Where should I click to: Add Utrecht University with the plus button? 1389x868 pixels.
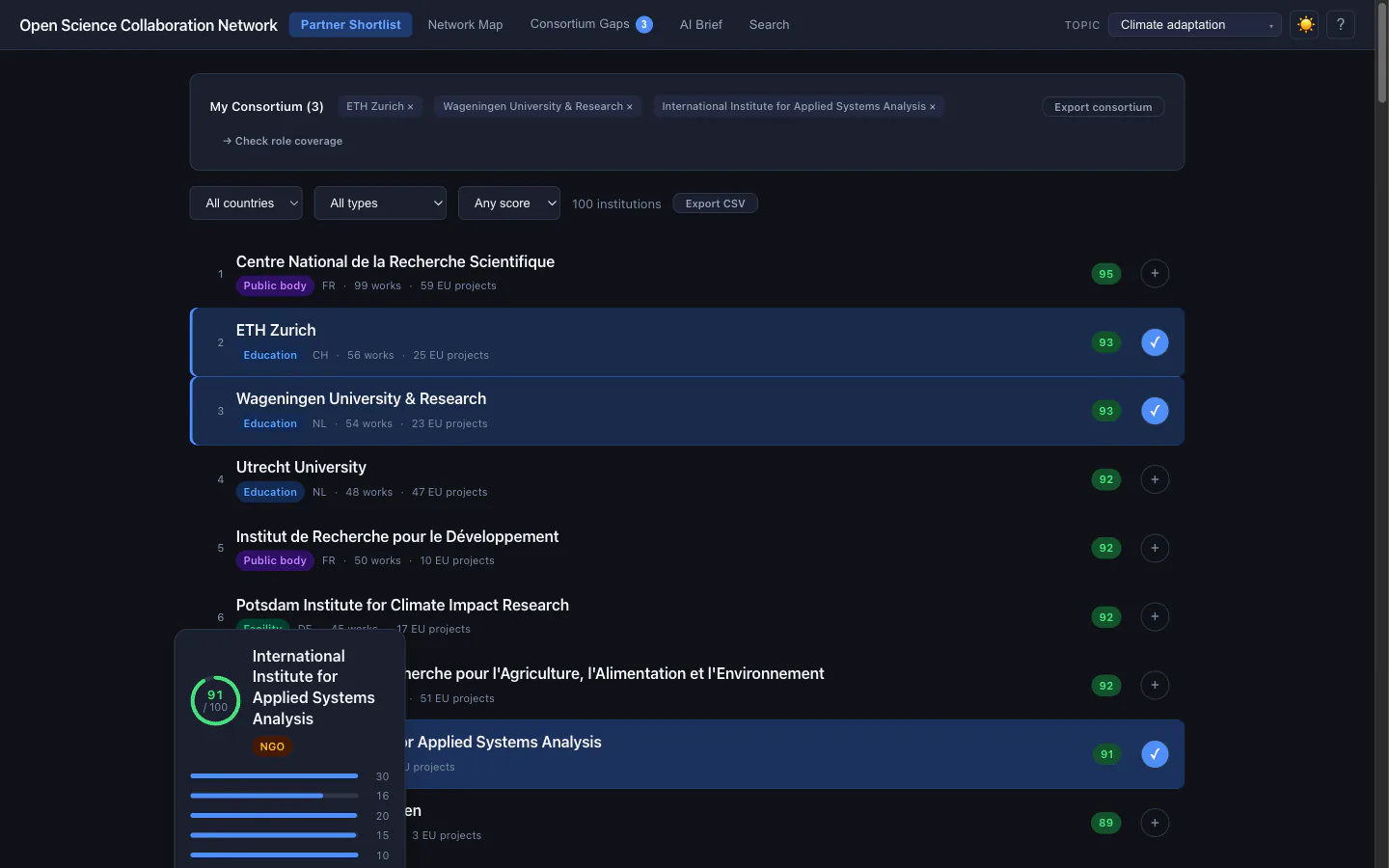click(x=1155, y=479)
